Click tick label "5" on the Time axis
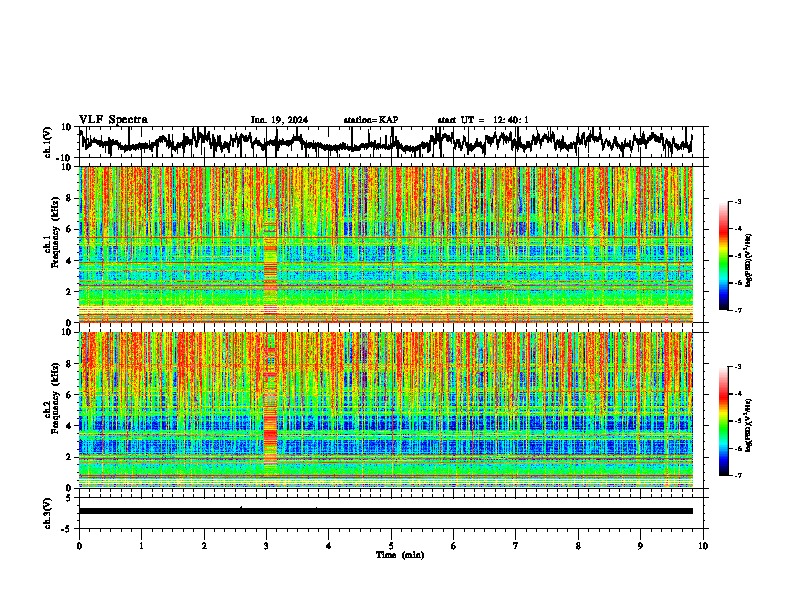This screenshot has width=792, height=612. 391,546
